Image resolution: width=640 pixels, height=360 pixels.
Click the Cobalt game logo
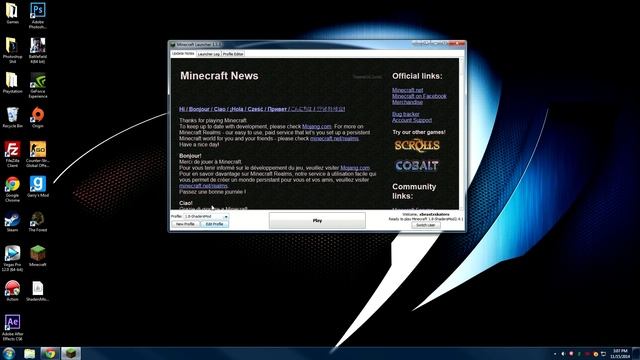point(417,165)
